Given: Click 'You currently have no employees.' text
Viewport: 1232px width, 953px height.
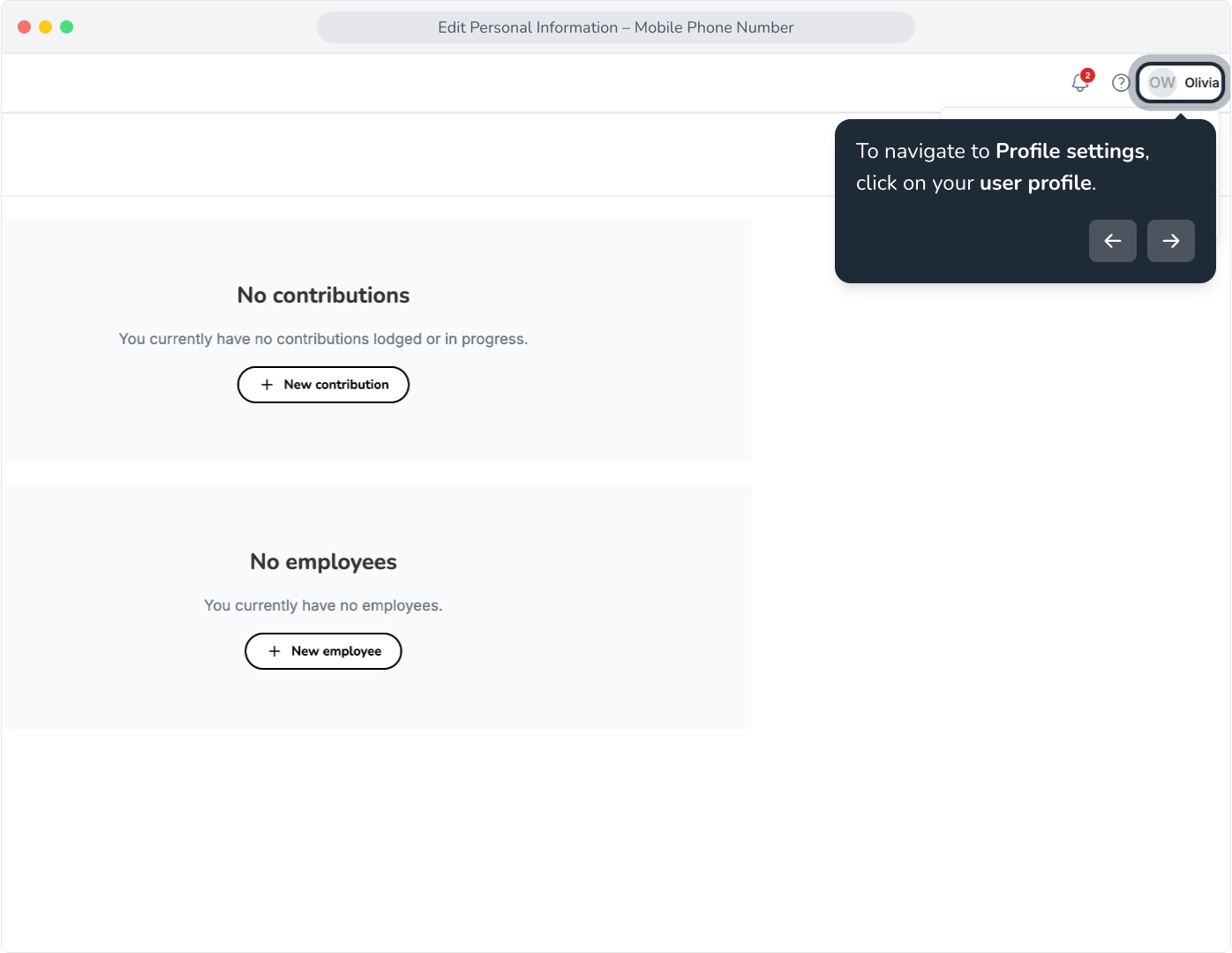Looking at the screenshot, I should tap(323, 605).
